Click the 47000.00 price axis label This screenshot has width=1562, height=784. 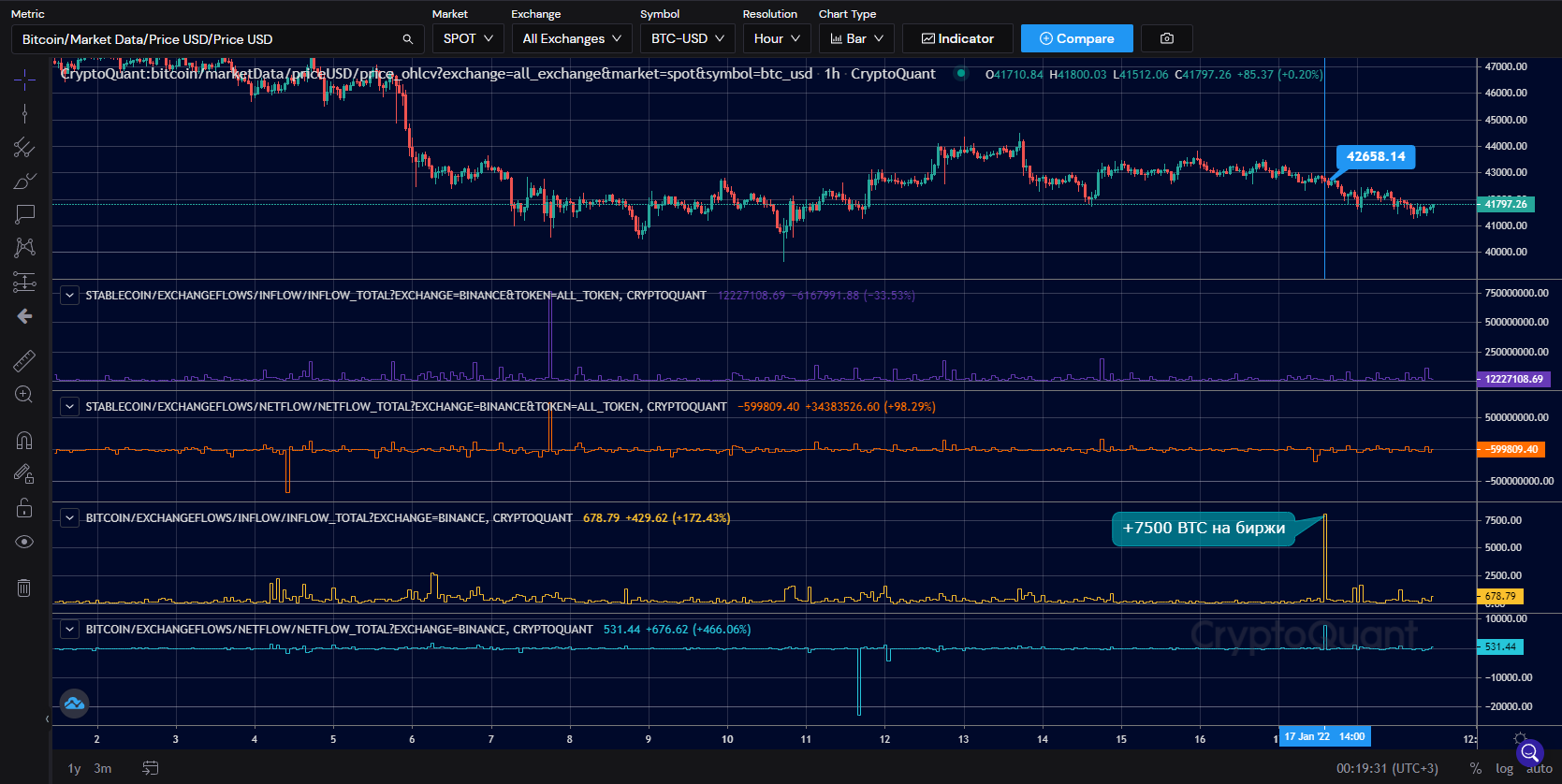click(x=1506, y=66)
